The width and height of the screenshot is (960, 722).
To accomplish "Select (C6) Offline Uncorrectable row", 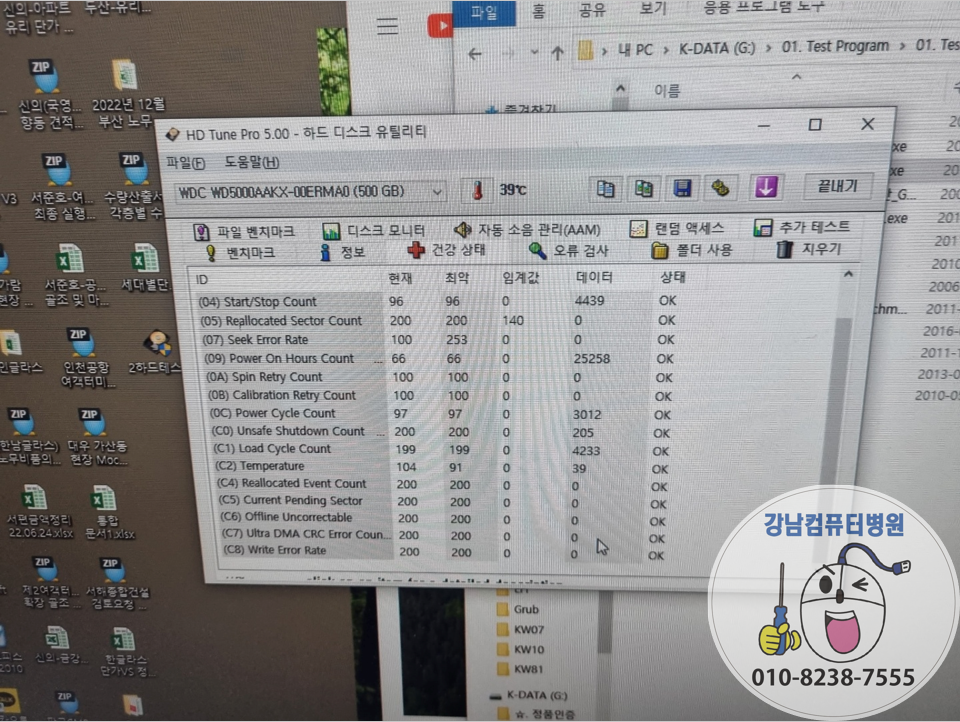I will [x=444, y=519].
